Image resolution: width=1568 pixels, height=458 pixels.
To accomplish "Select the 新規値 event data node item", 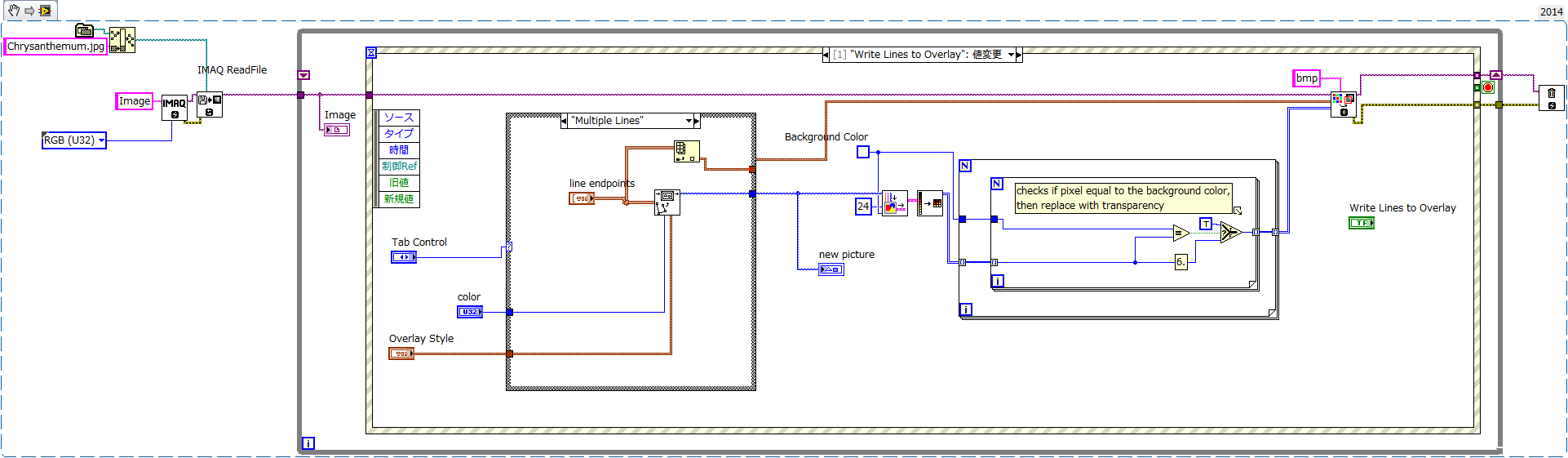I will [x=399, y=199].
